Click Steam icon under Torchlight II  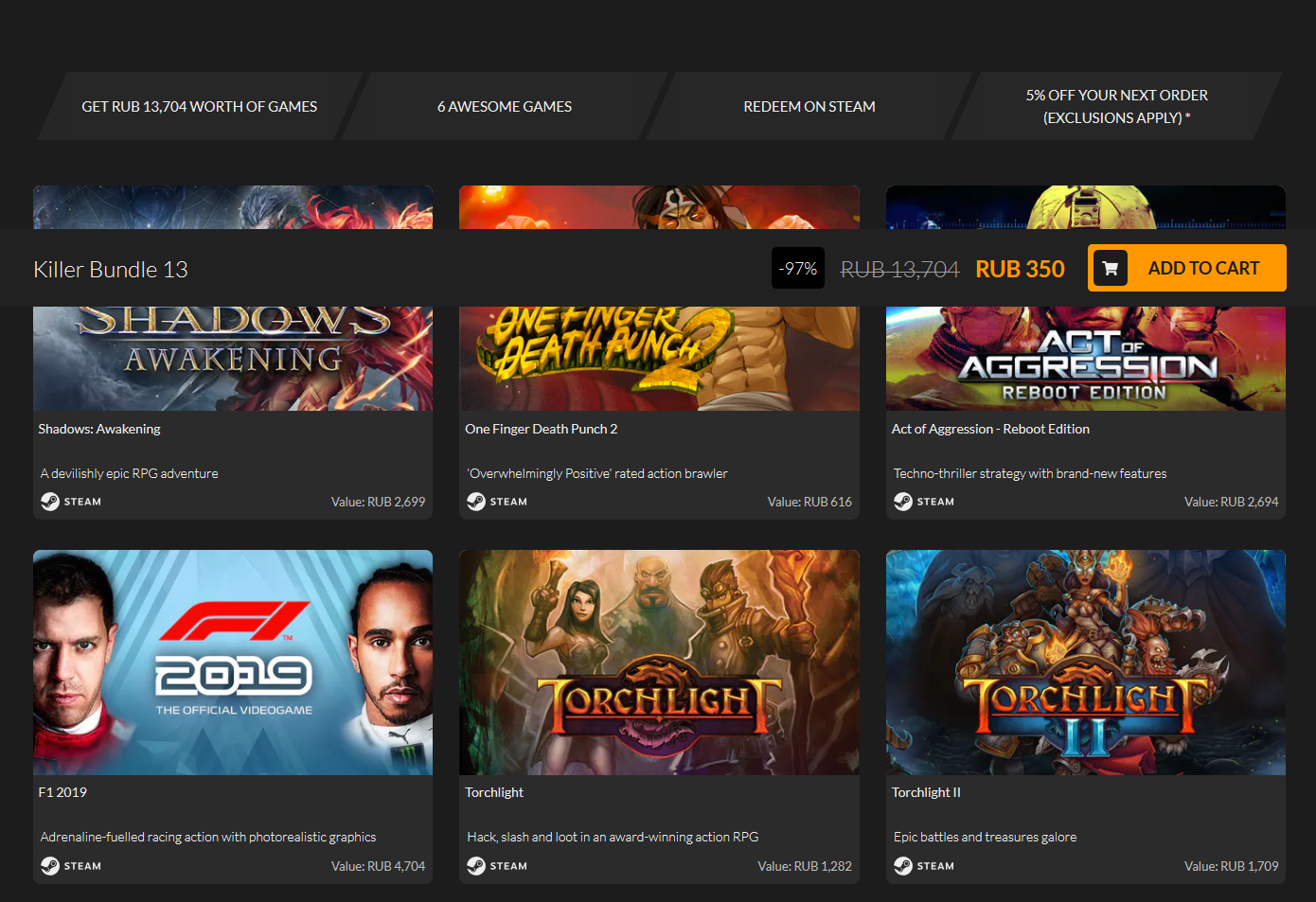(x=903, y=866)
